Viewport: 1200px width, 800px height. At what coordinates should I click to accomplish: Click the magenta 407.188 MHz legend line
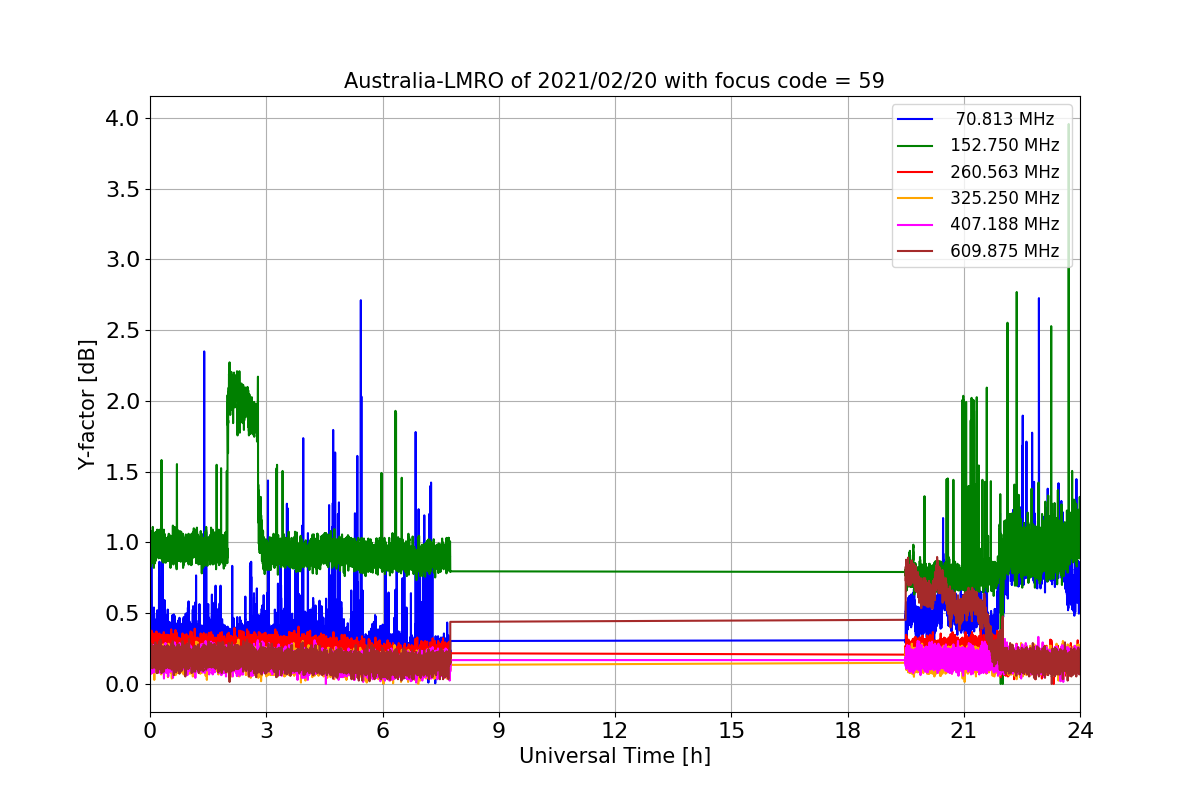(915, 225)
